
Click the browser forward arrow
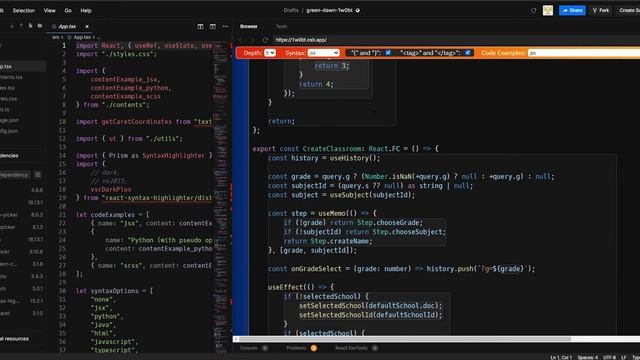(253, 40)
